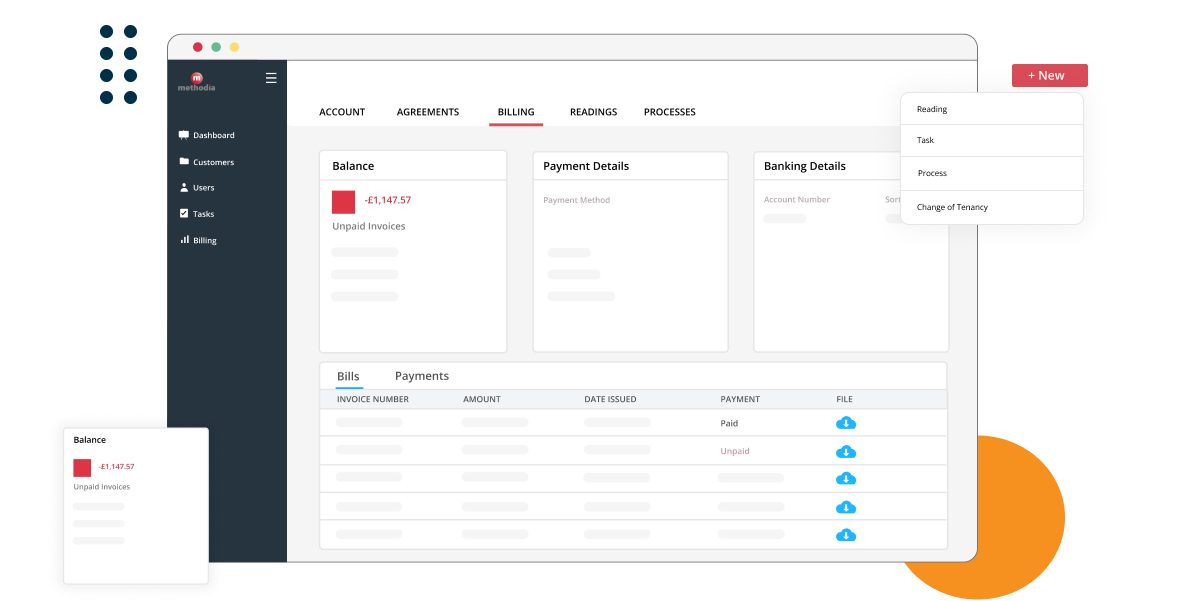
Task: Click the Unpaid payment status link
Action: (734, 451)
